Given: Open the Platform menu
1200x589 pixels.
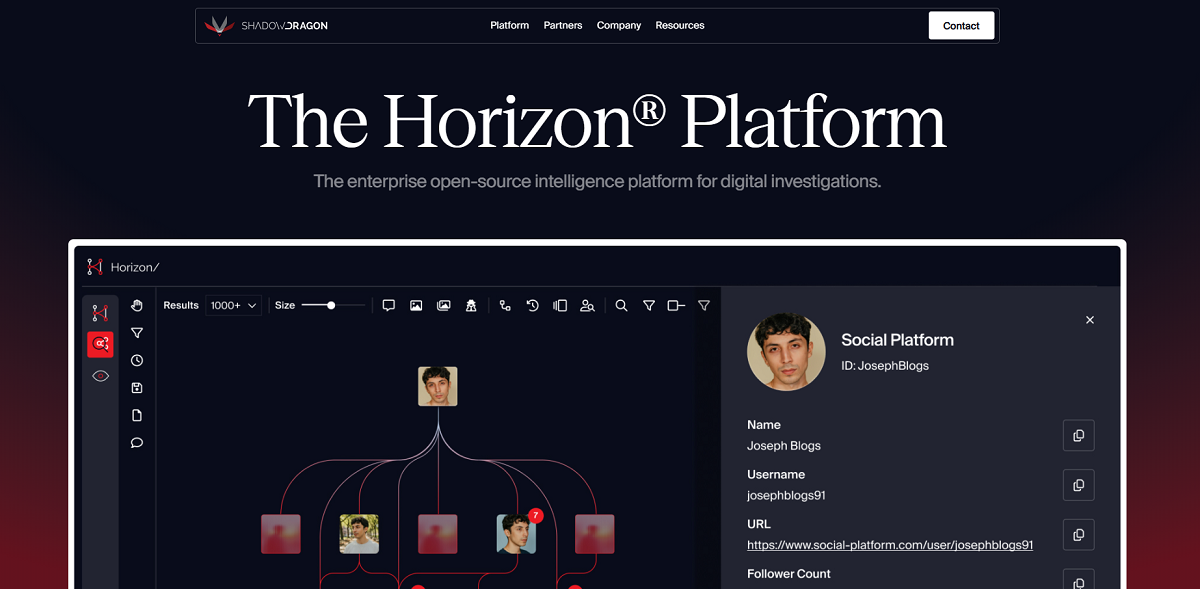Looking at the screenshot, I should 509,25.
